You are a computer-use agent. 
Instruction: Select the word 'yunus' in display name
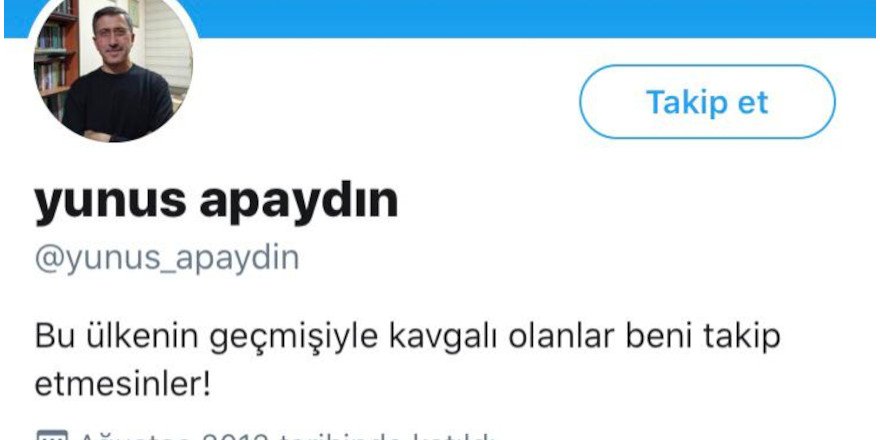point(111,203)
